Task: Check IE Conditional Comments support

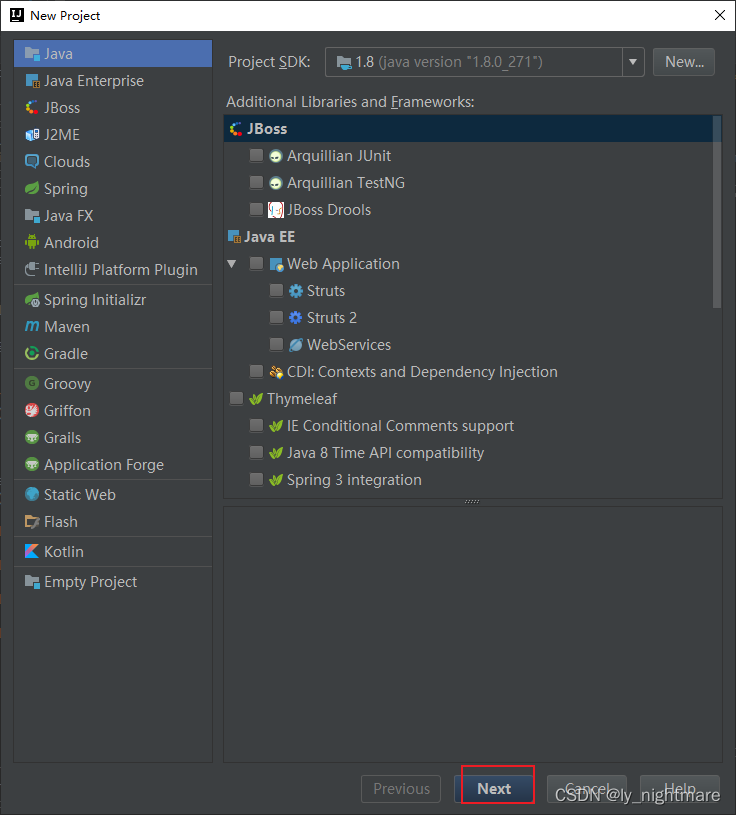Action: (x=256, y=426)
